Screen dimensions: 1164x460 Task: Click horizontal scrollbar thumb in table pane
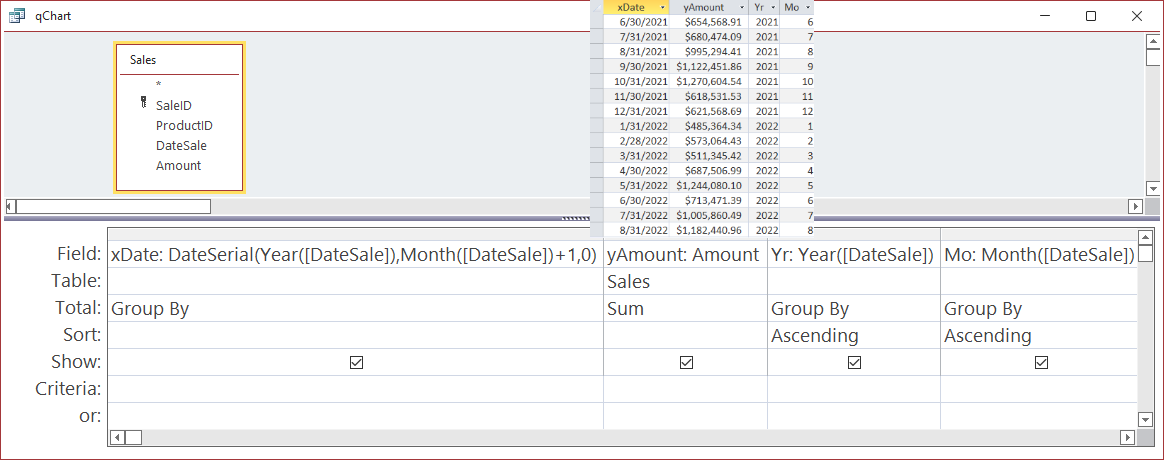pyautogui.click(x=113, y=206)
